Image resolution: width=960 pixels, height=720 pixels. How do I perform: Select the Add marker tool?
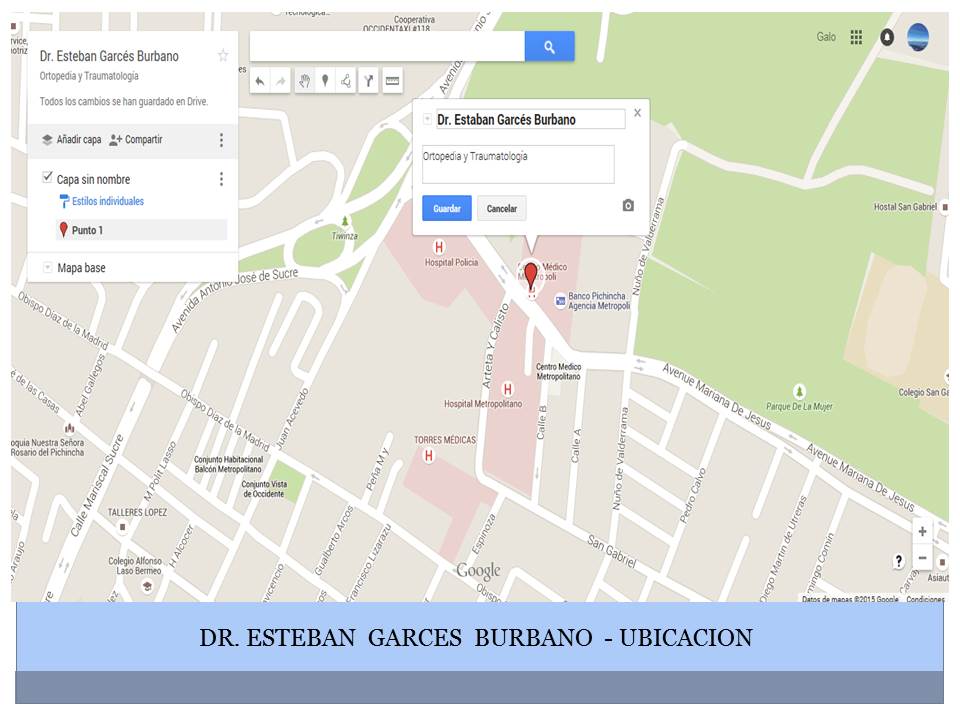[x=327, y=81]
